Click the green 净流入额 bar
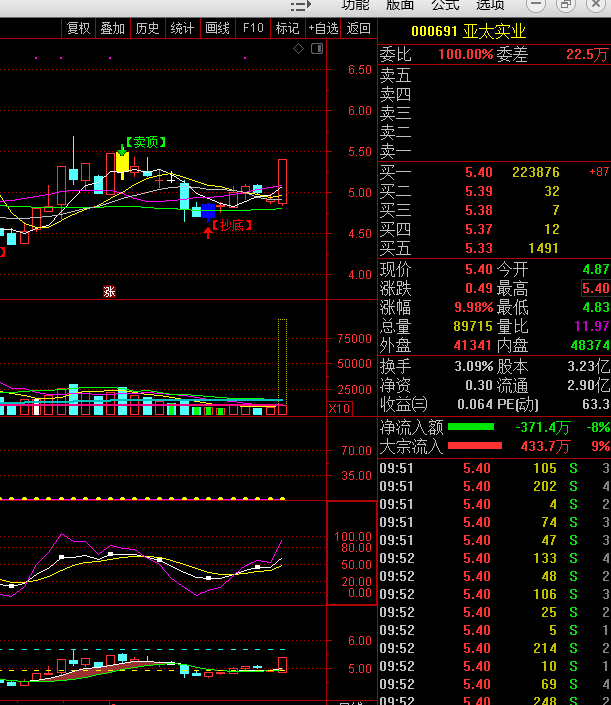Image resolution: width=611 pixels, height=705 pixels. coord(471,427)
